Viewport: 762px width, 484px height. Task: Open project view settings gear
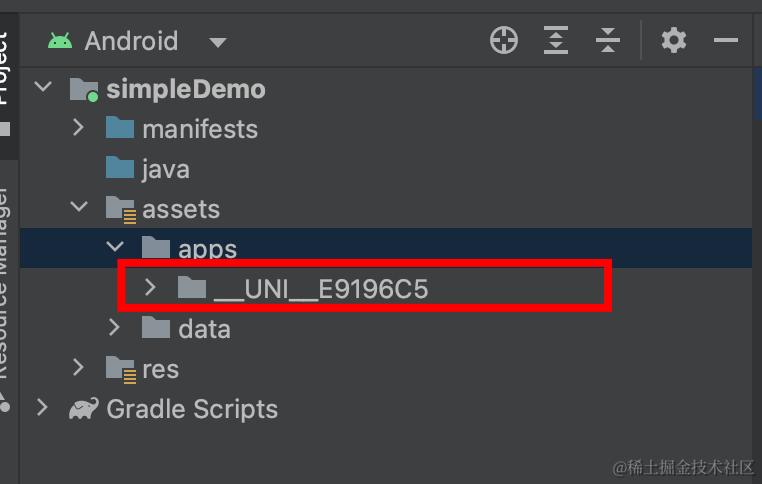[x=674, y=41]
